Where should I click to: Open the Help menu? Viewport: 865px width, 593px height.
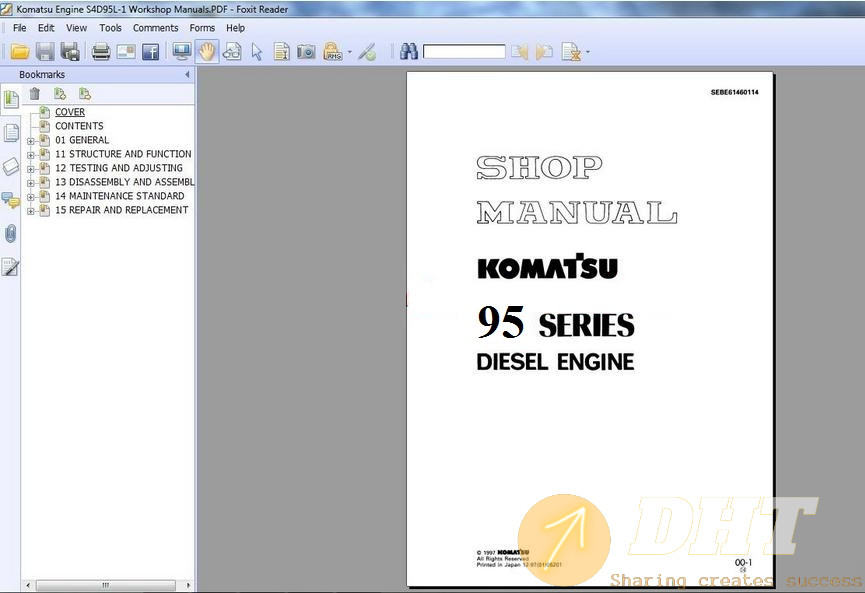point(236,28)
